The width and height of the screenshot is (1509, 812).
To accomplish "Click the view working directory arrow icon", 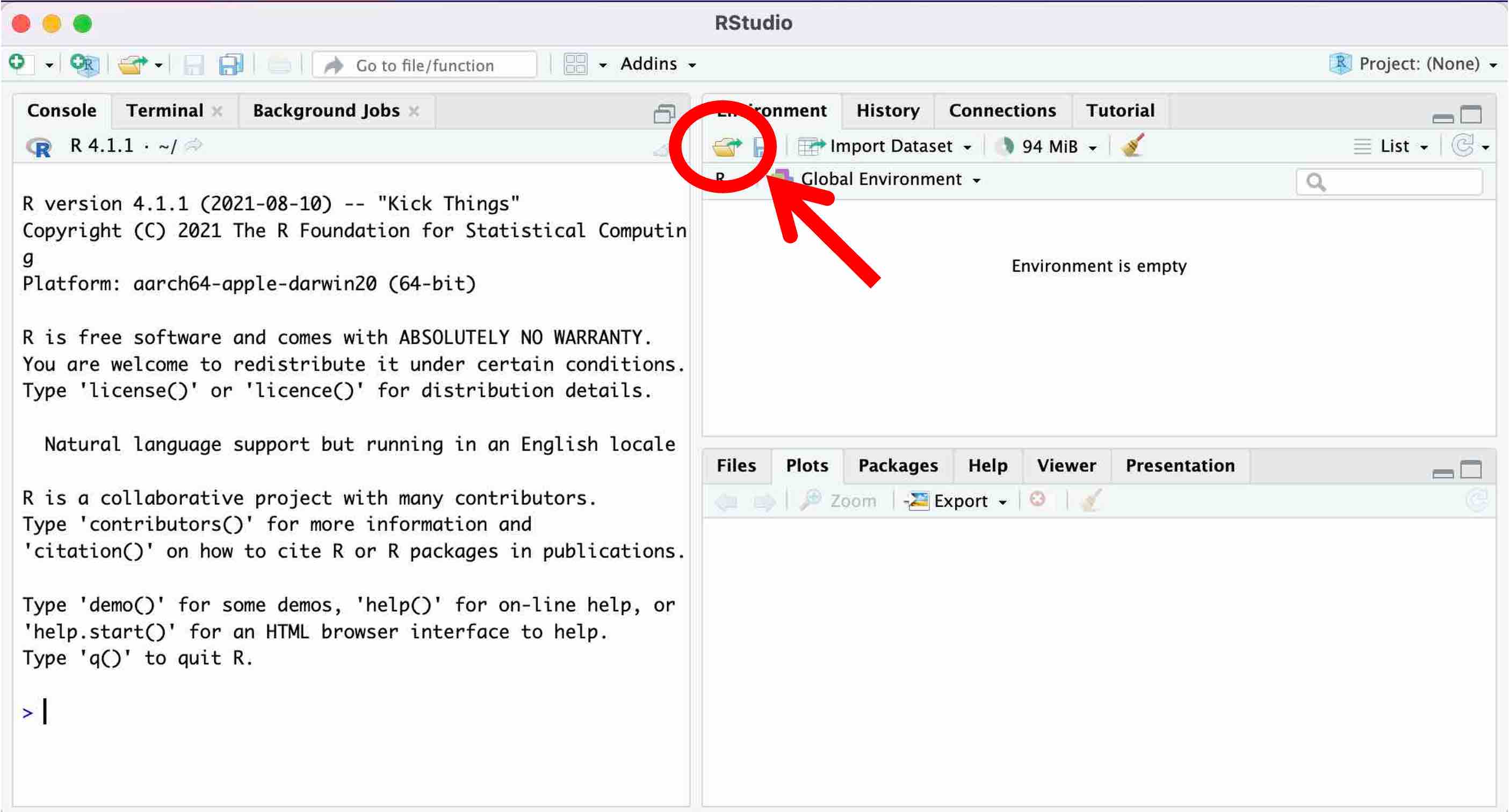I will click(193, 144).
